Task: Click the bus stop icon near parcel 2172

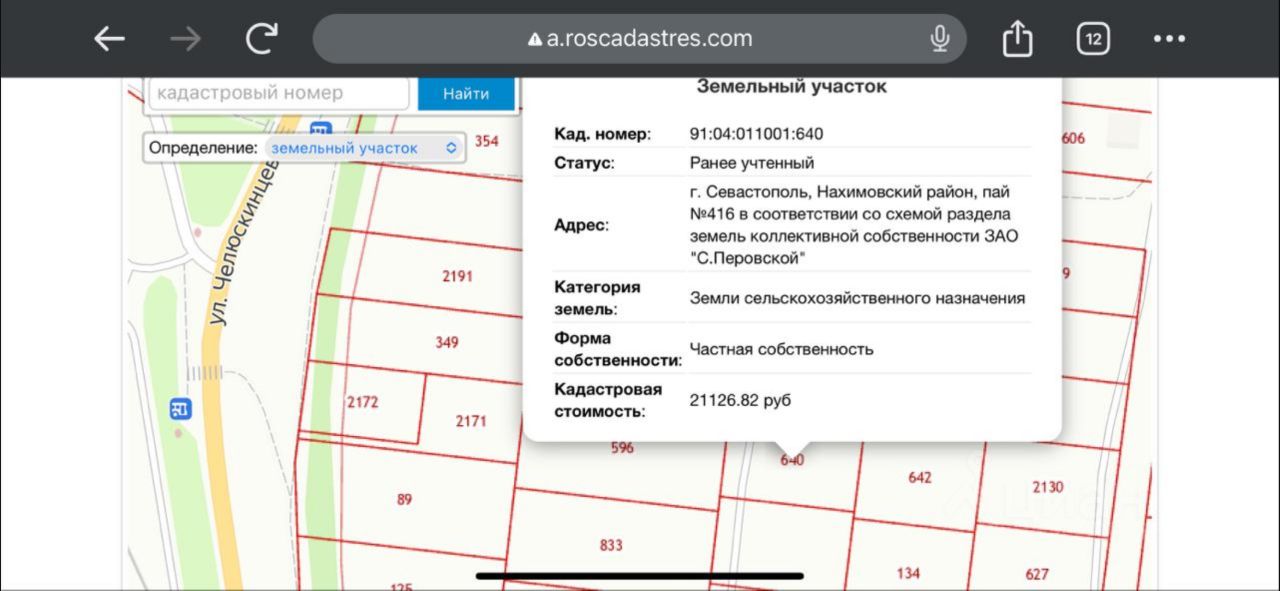Action: [x=180, y=408]
